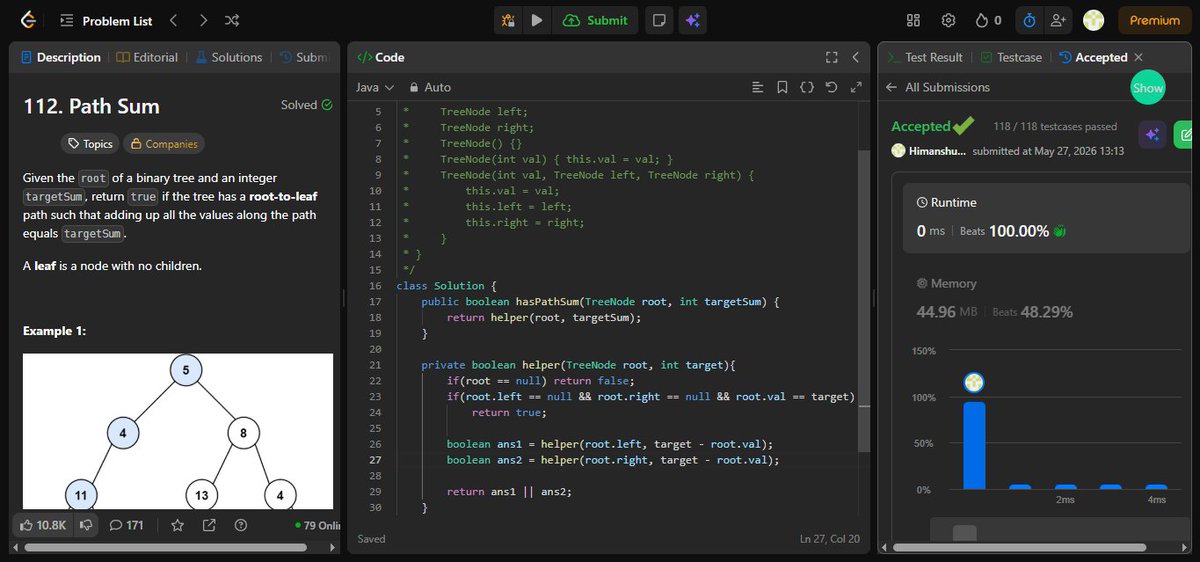Click the '79 Online' indicator
Screen dimensions: 1200x562
[318, 525]
